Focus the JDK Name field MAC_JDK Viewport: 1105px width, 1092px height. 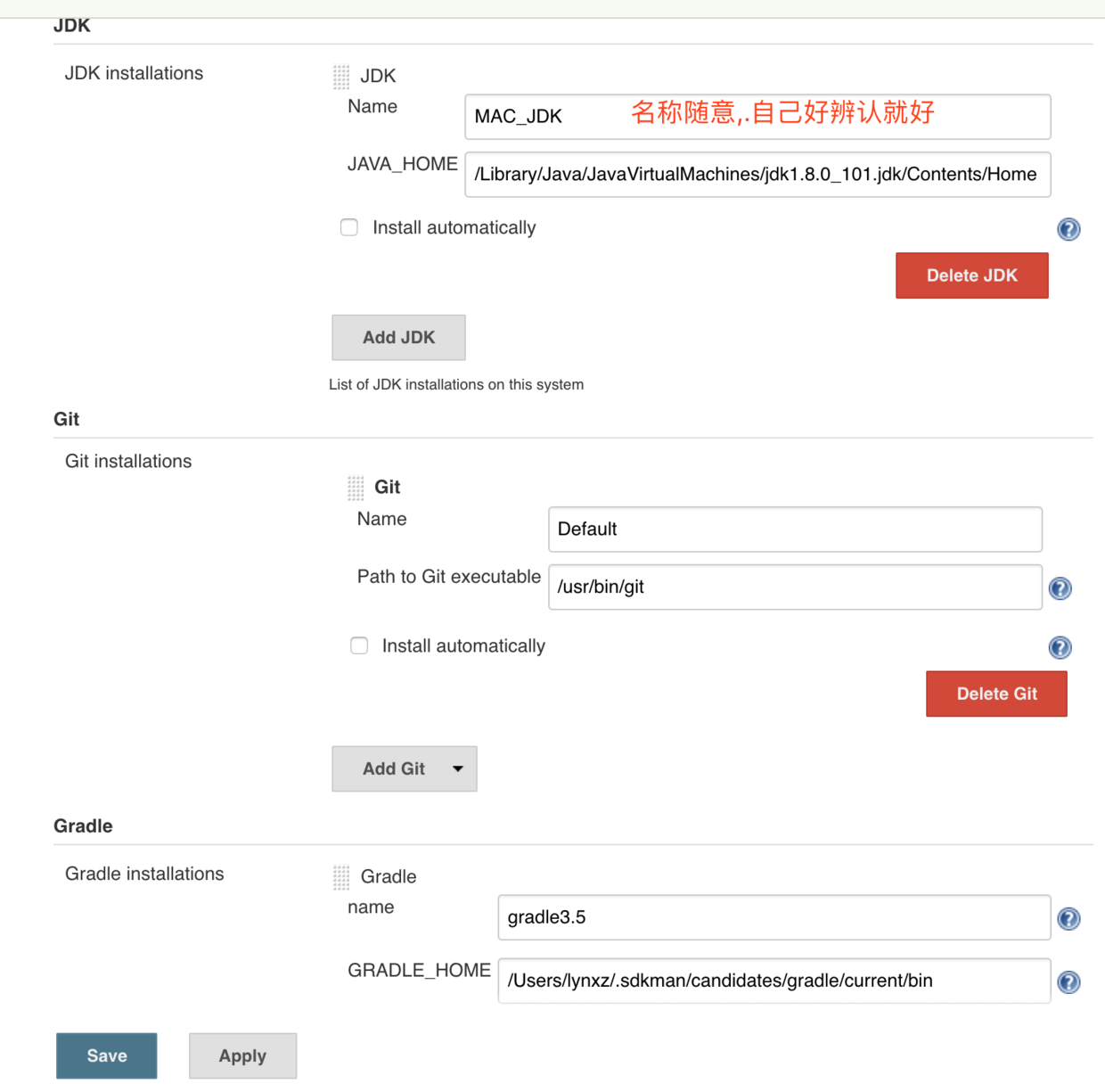(757, 117)
